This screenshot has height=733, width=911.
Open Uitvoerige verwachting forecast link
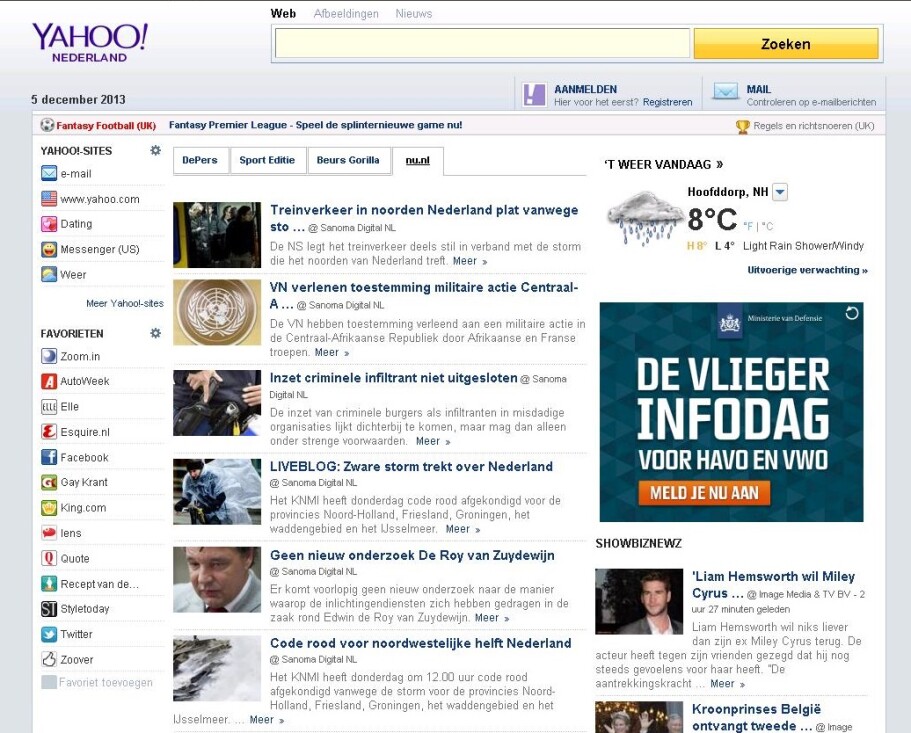pyautogui.click(x=807, y=270)
